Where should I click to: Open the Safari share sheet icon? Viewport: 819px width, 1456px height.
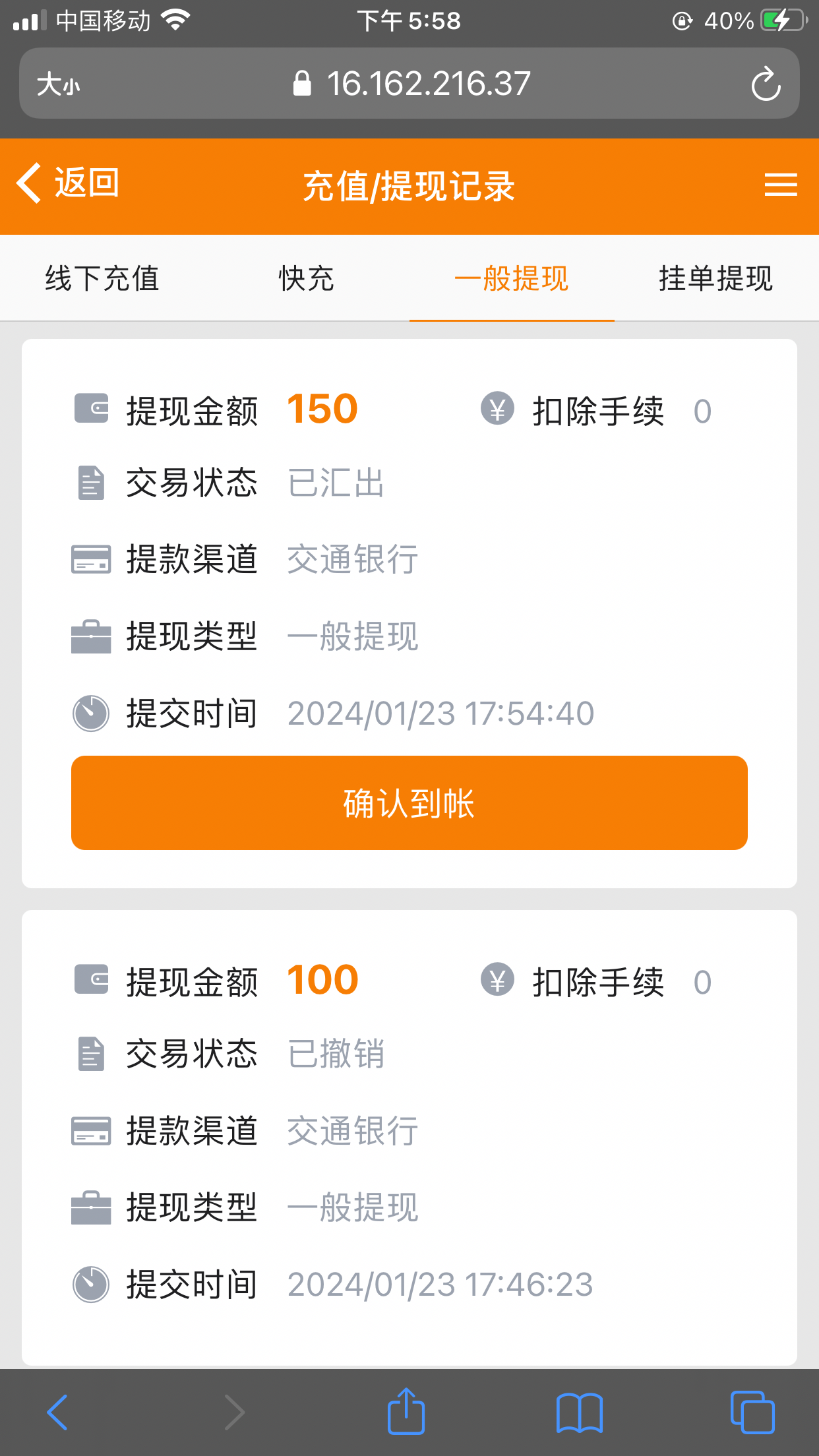tap(406, 1412)
